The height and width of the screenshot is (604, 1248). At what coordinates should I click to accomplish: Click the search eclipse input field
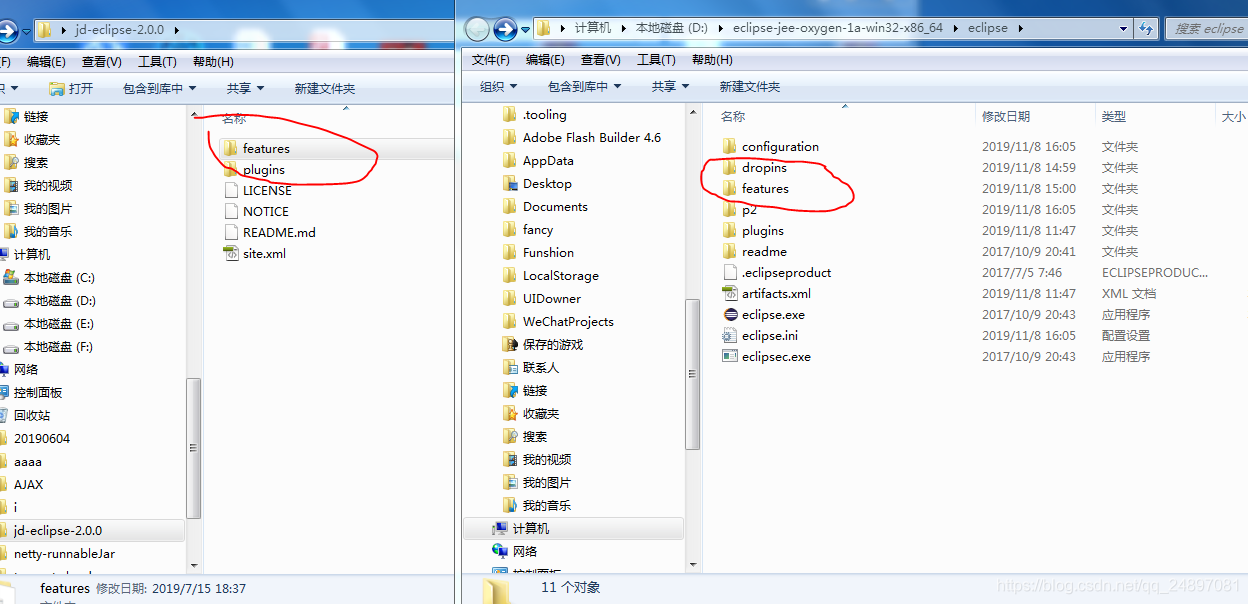tap(1208, 28)
